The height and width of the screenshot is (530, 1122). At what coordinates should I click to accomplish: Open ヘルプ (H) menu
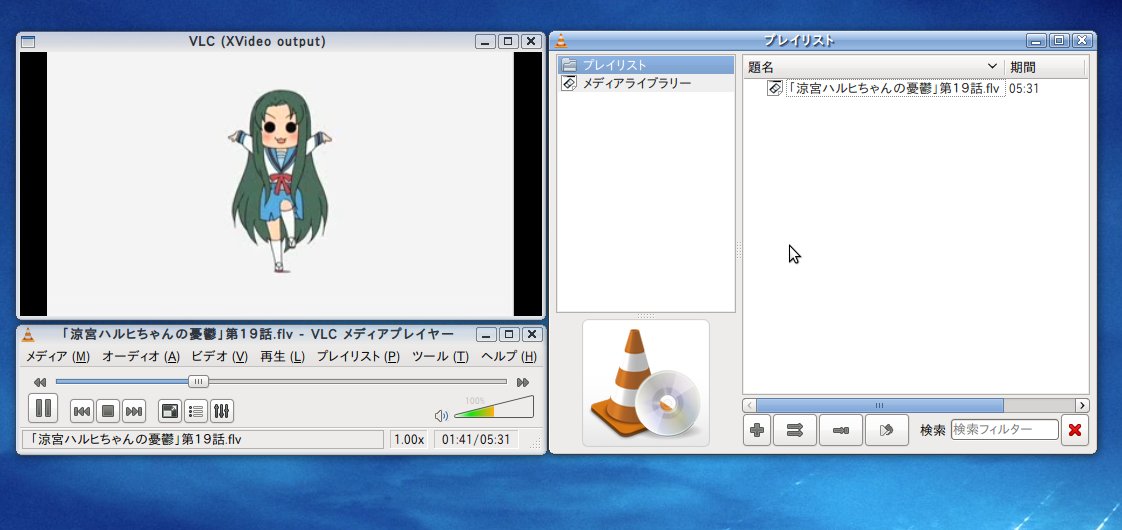point(509,356)
